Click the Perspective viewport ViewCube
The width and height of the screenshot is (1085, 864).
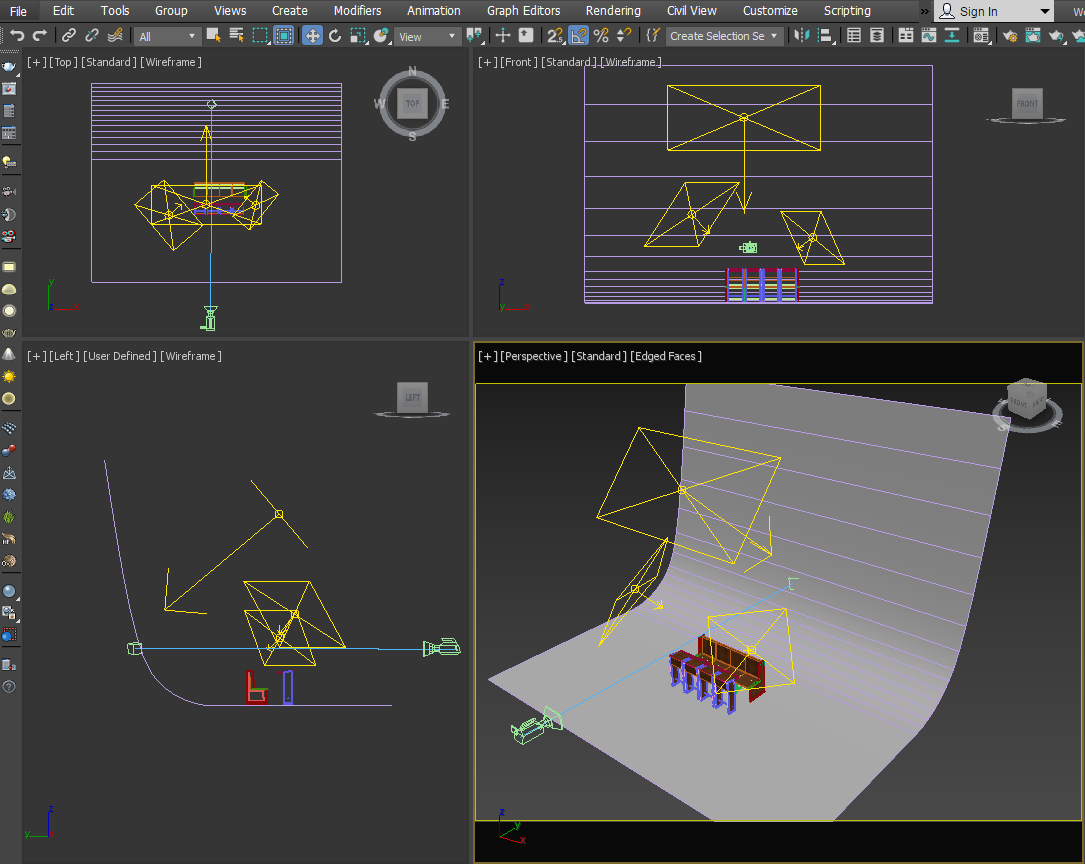pyautogui.click(x=1027, y=402)
